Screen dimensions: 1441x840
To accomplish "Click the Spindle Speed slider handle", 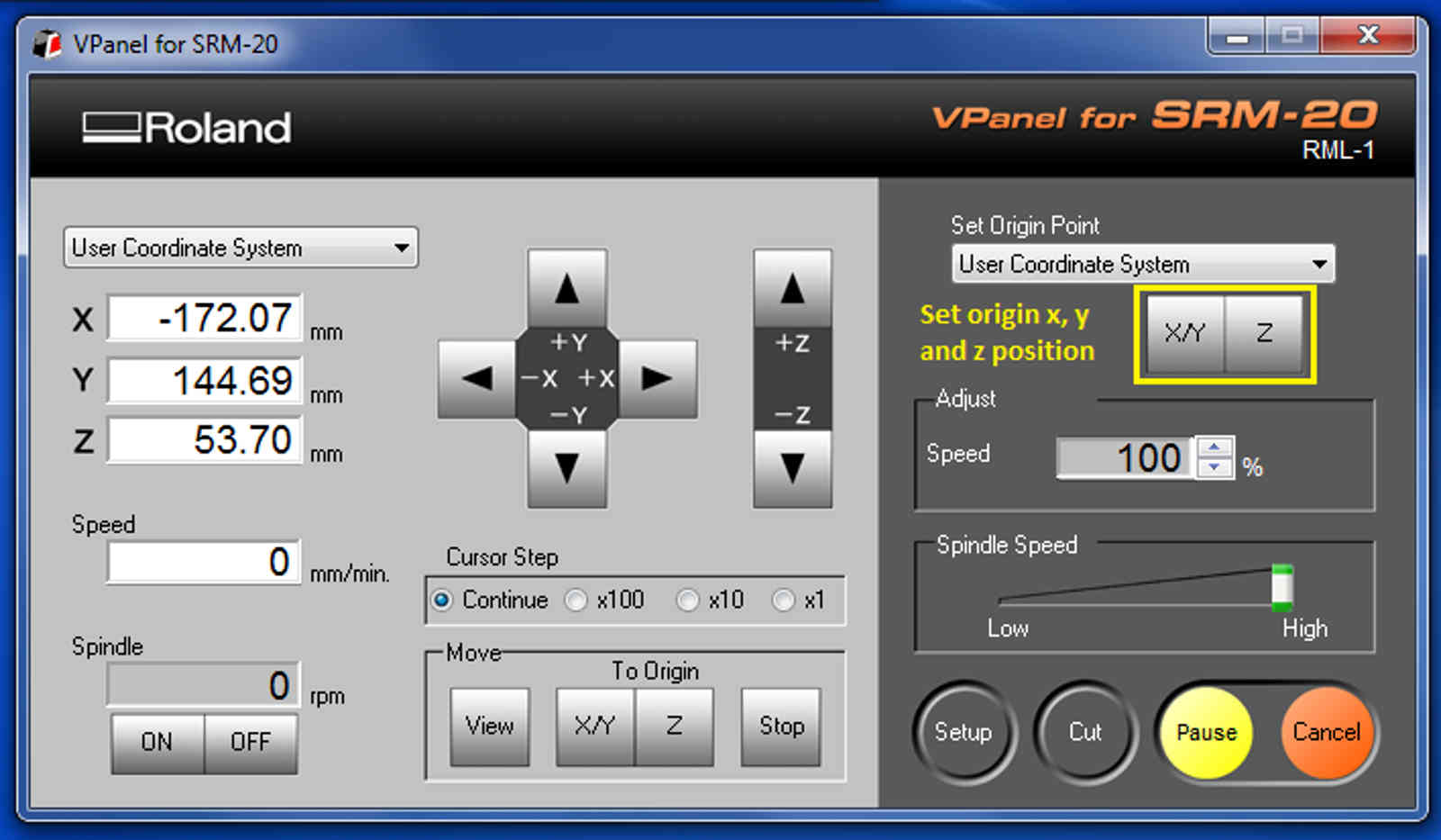I will click(x=1282, y=587).
